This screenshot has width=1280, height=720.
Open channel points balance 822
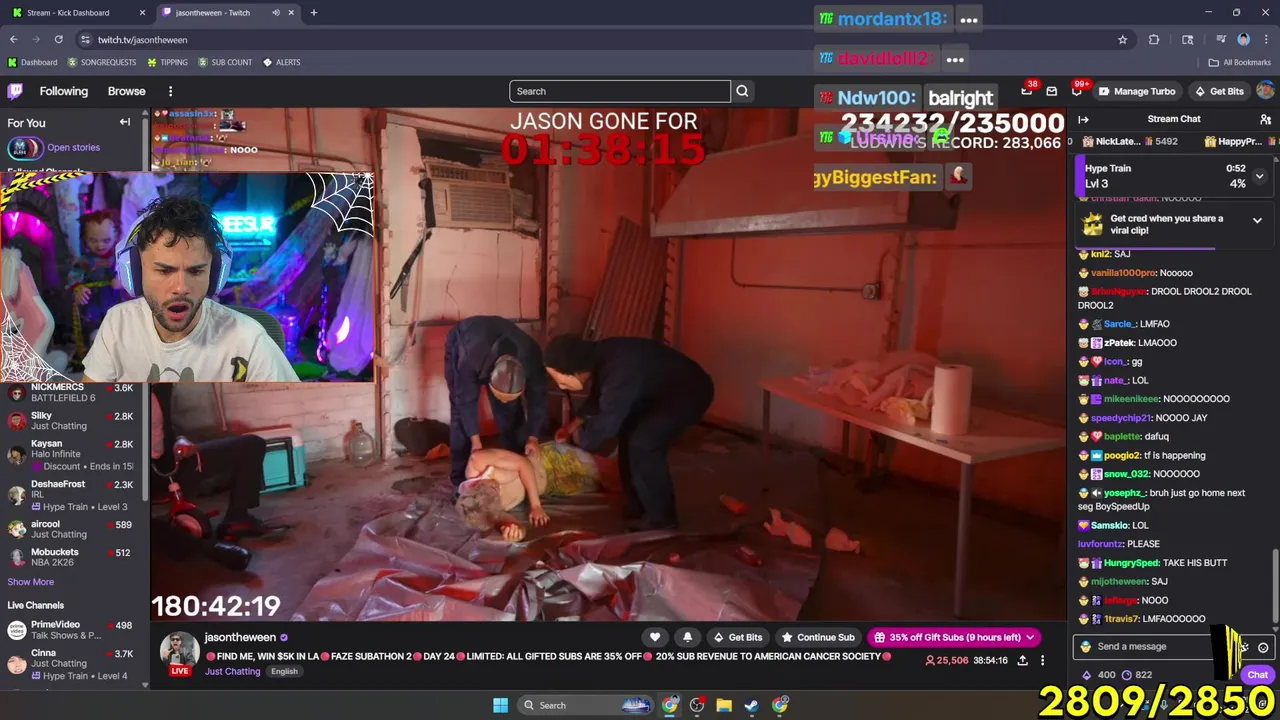click(x=1137, y=675)
